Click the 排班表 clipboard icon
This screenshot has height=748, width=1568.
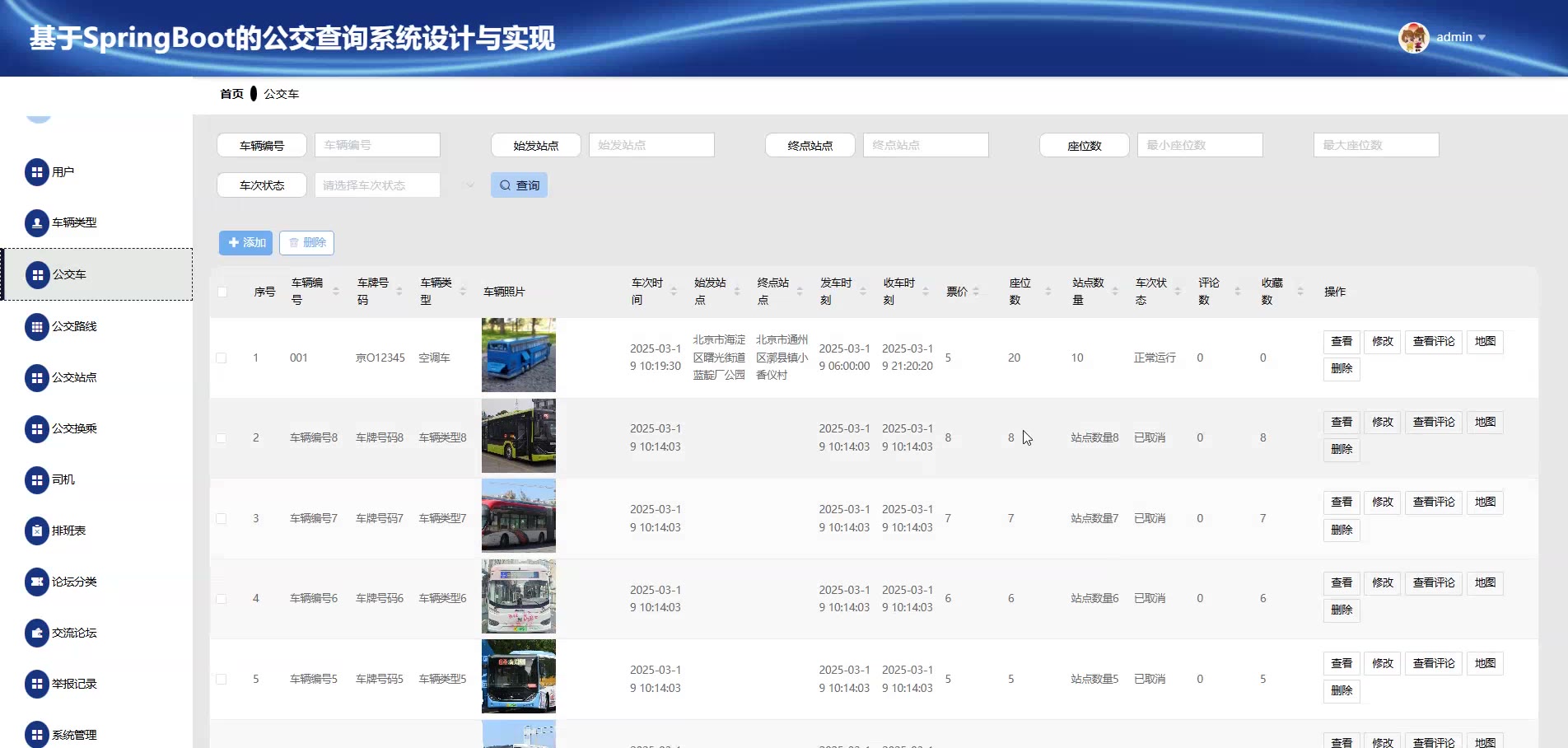(36, 531)
